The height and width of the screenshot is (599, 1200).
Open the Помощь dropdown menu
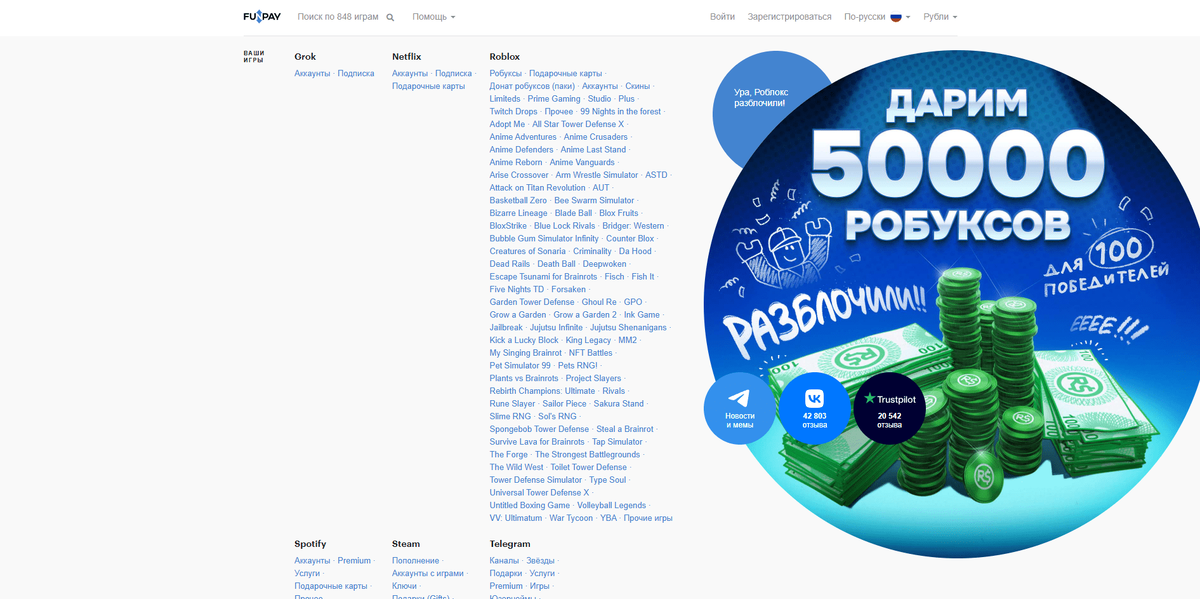[434, 17]
